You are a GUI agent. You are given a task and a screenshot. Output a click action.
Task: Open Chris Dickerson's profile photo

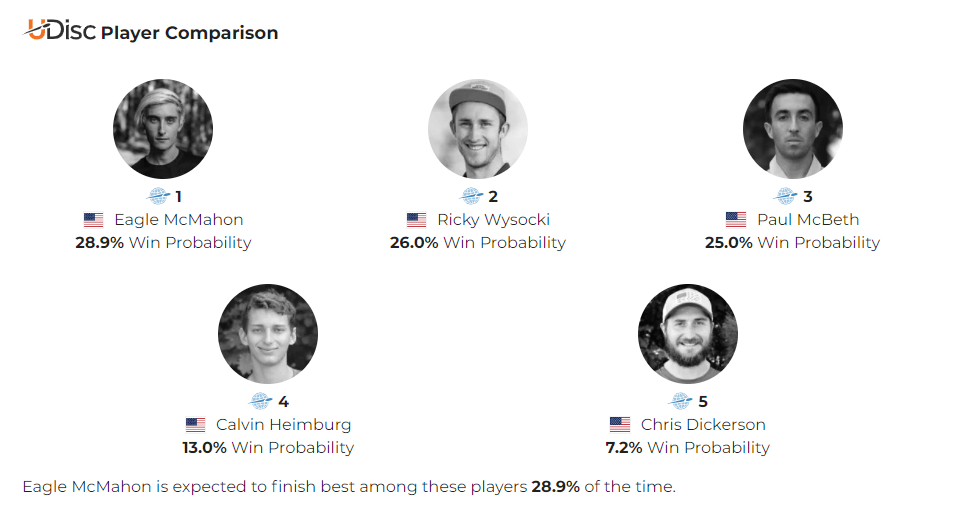(688, 333)
